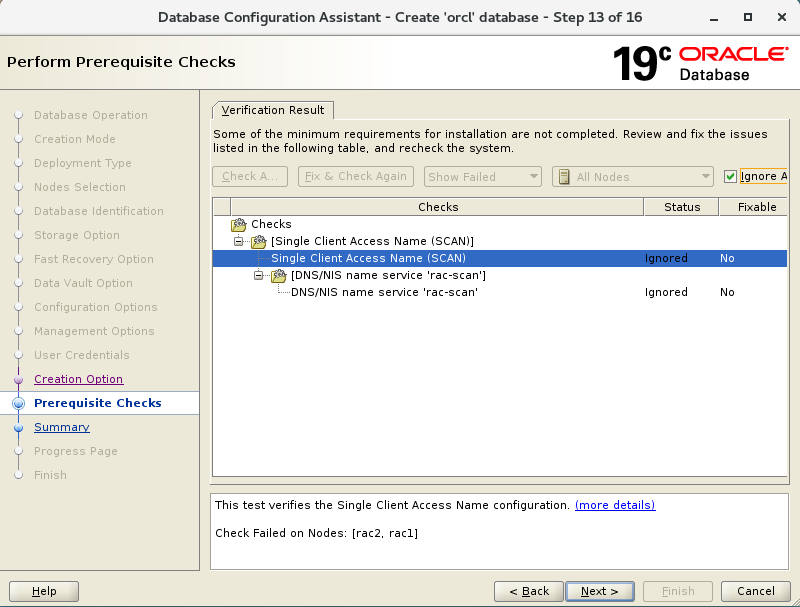Click the Creation Option step bullet icon

[18, 379]
